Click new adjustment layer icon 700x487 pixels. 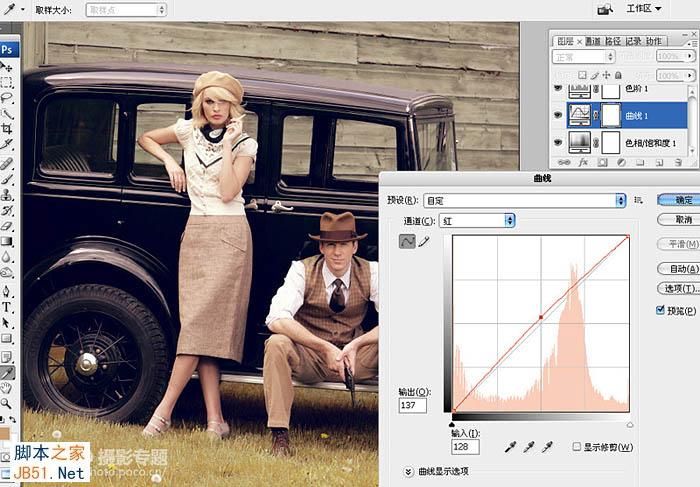pyautogui.click(x=621, y=163)
